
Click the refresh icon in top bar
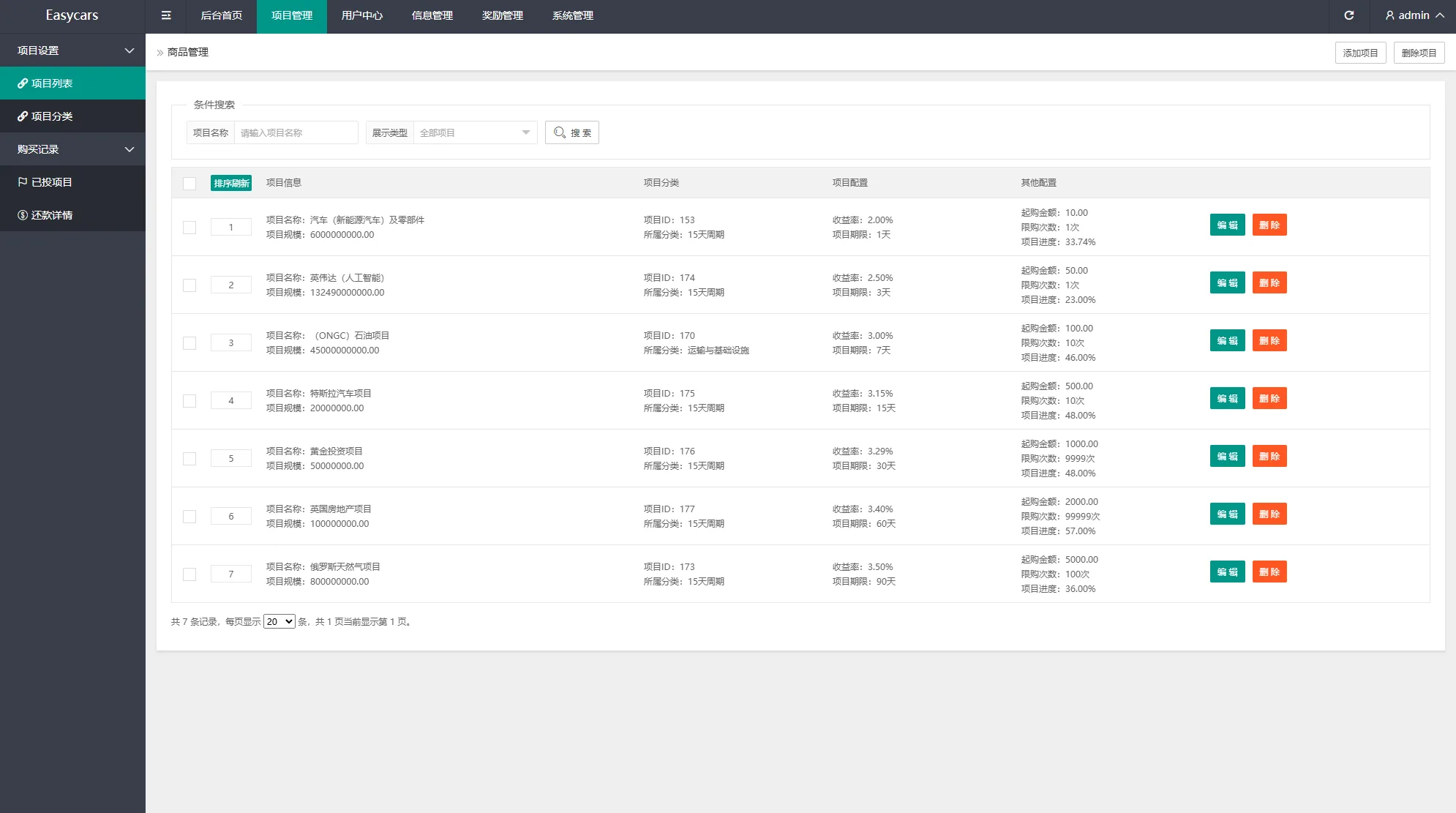pos(1348,15)
